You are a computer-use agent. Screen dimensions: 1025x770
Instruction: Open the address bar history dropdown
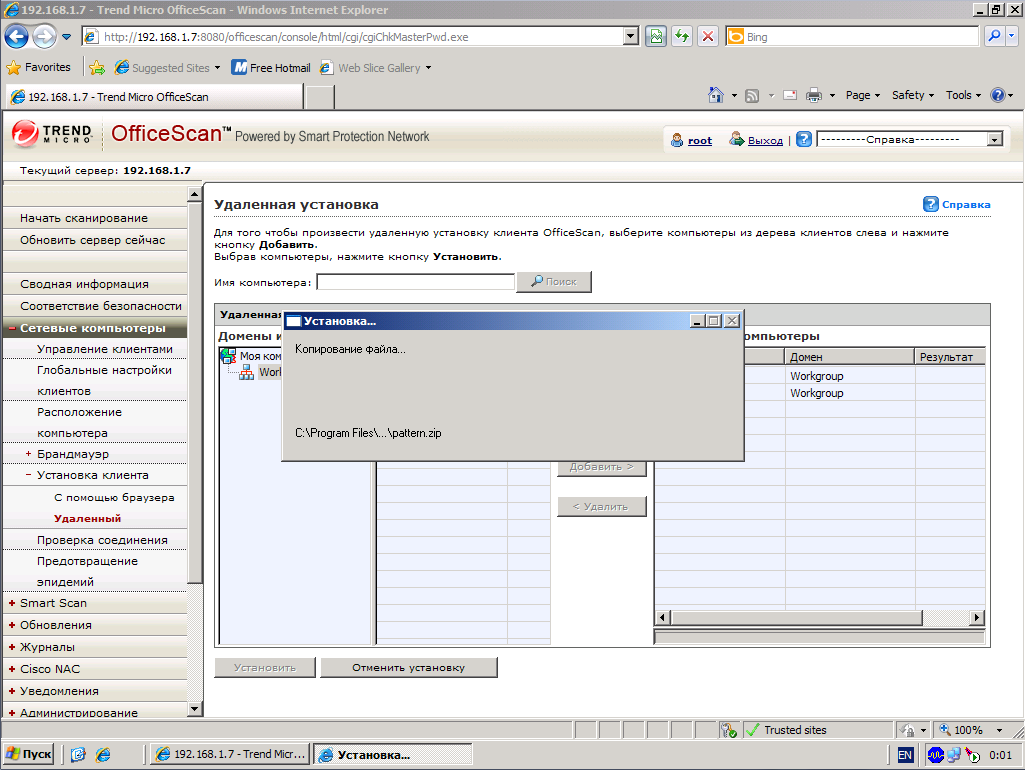[x=631, y=37]
